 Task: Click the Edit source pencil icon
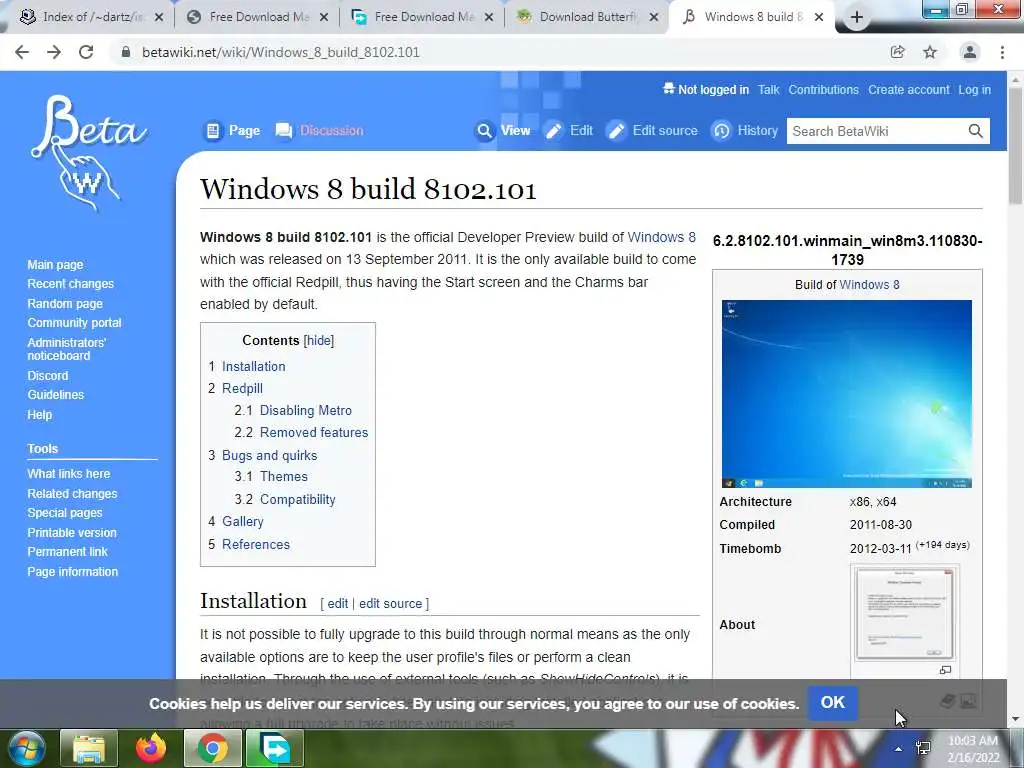tap(616, 131)
